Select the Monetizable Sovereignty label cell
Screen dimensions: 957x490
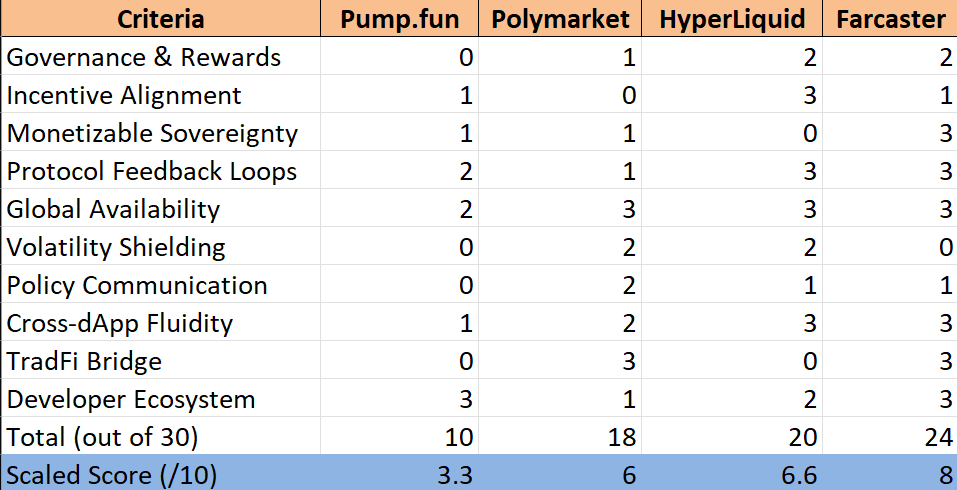pos(161,132)
